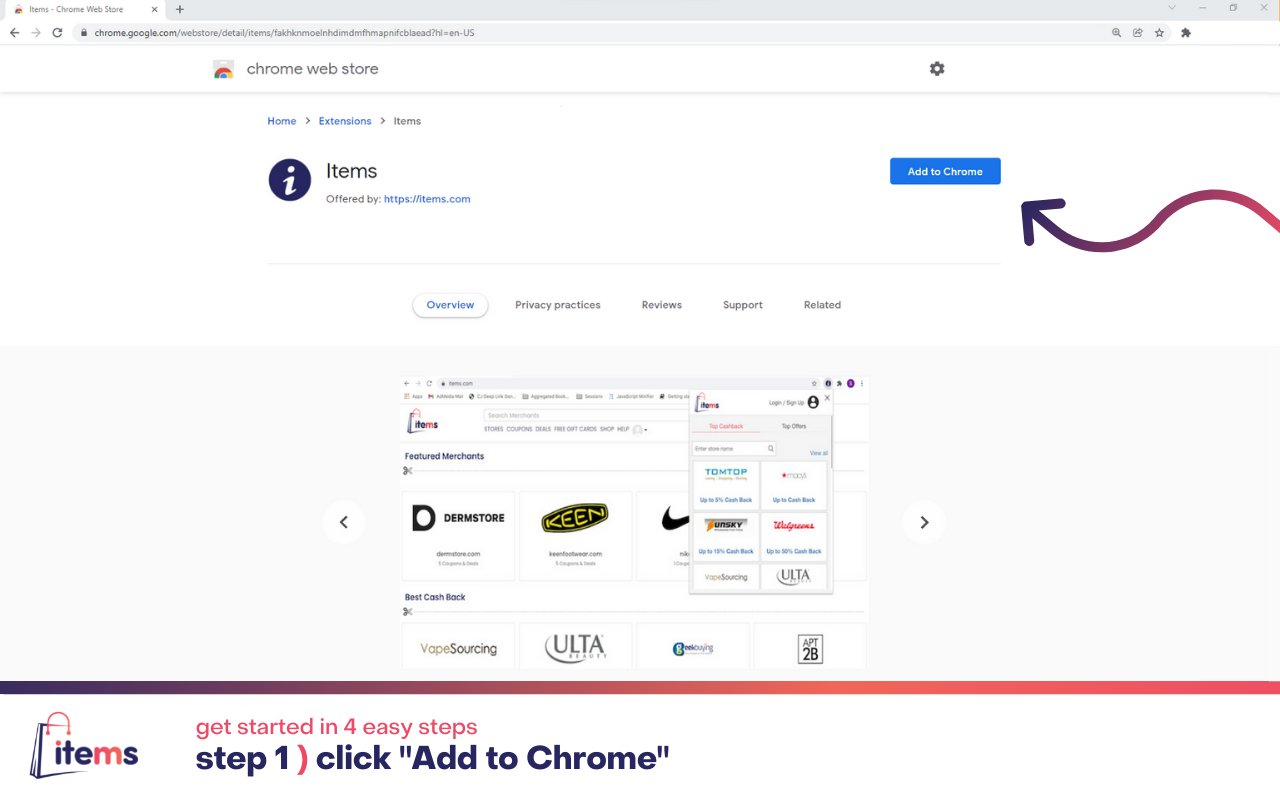Select the Overview tab
Image resolution: width=1280 pixels, height=800 pixels.
click(450, 305)
